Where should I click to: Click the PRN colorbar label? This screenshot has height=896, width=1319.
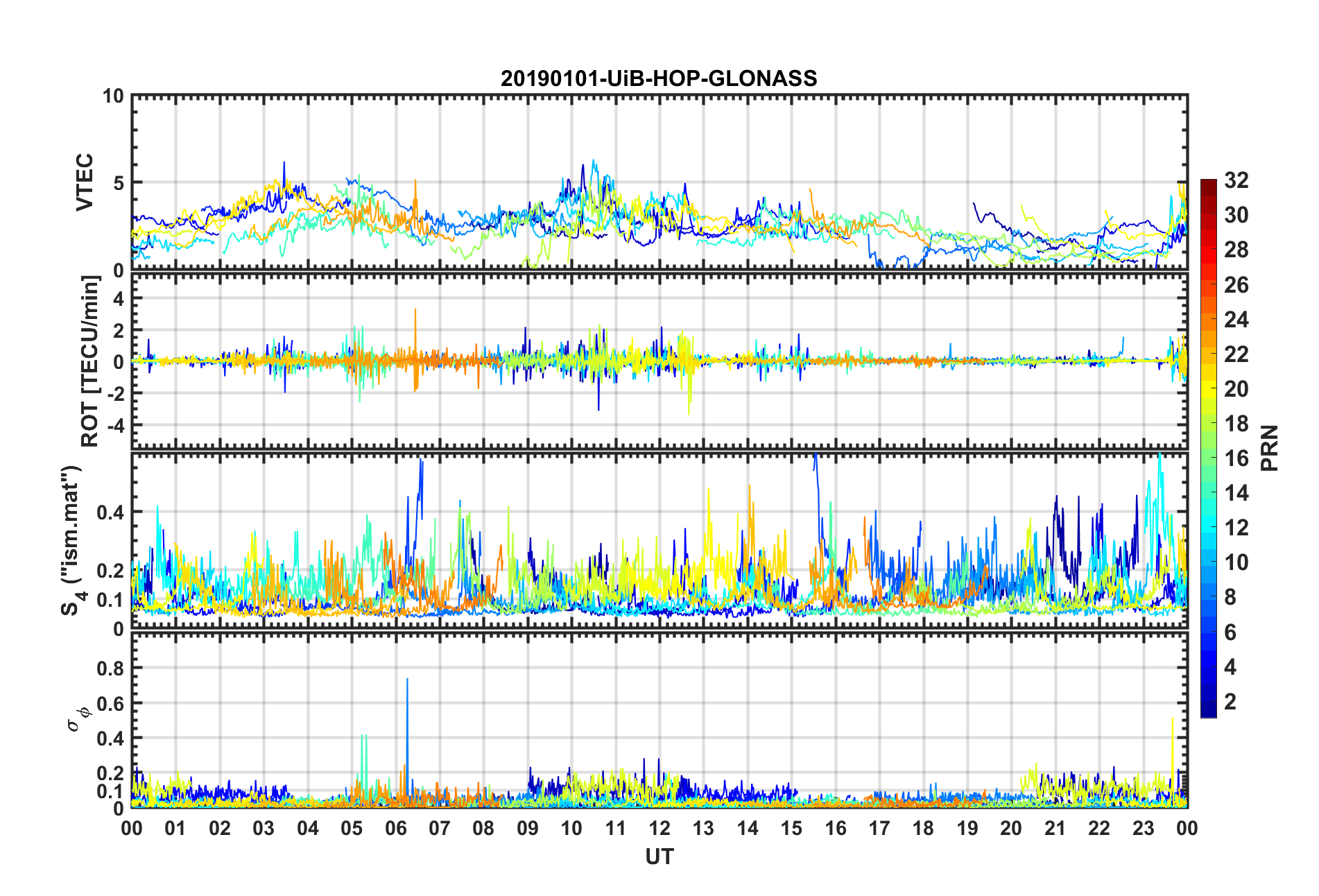click(1270, 448)
